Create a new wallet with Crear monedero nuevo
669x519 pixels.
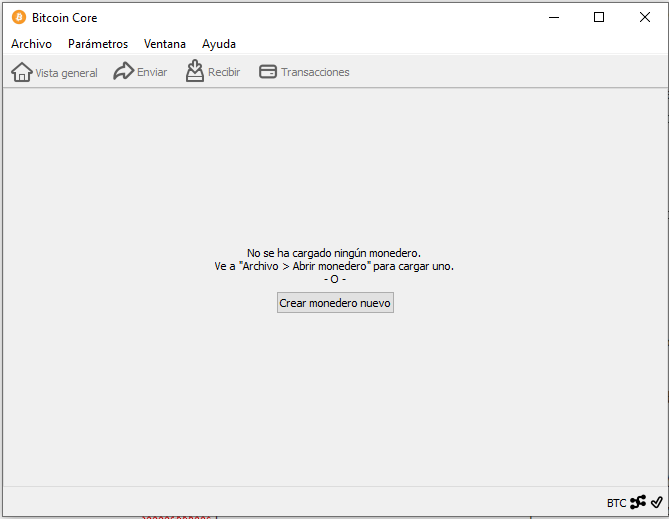[x=335, y=303]
